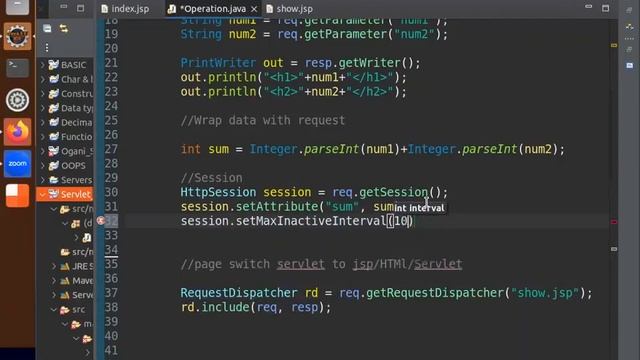Viewport: 640px width, 360px height.
Task: Click the error marker on line 32
Action: click(x=100, y=221)
